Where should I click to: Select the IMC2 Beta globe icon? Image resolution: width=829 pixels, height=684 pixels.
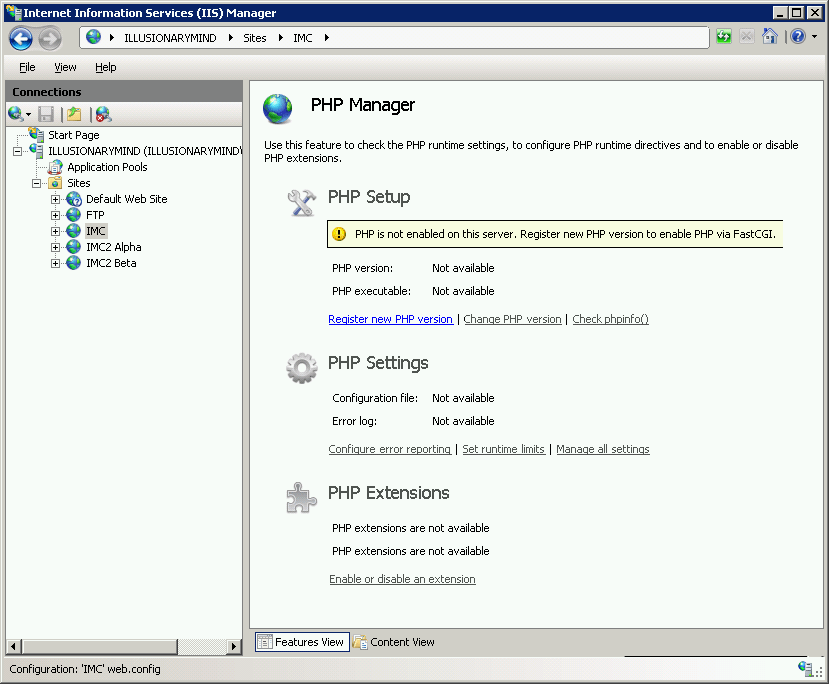(73, 263)
